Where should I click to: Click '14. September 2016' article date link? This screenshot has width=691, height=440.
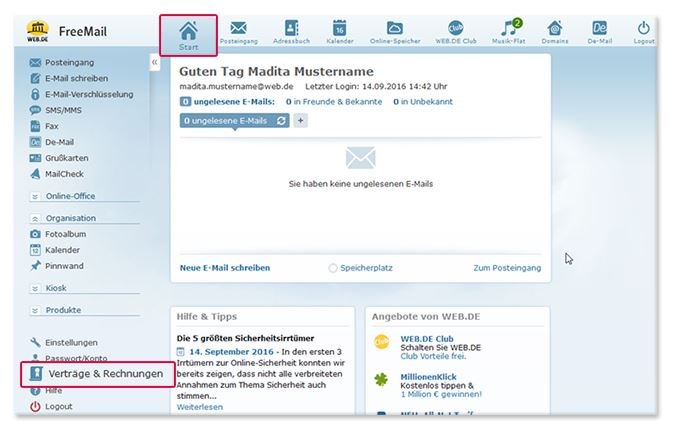point(231,352)
